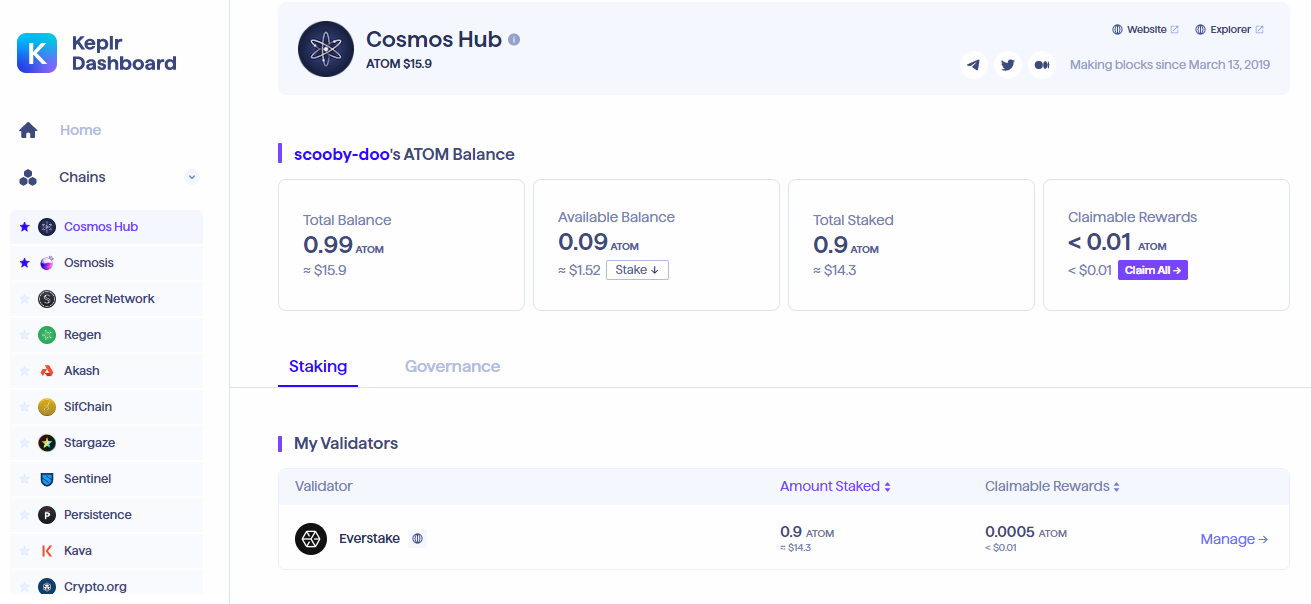Sort validators by Amount Staked

[x=834, y=486]
